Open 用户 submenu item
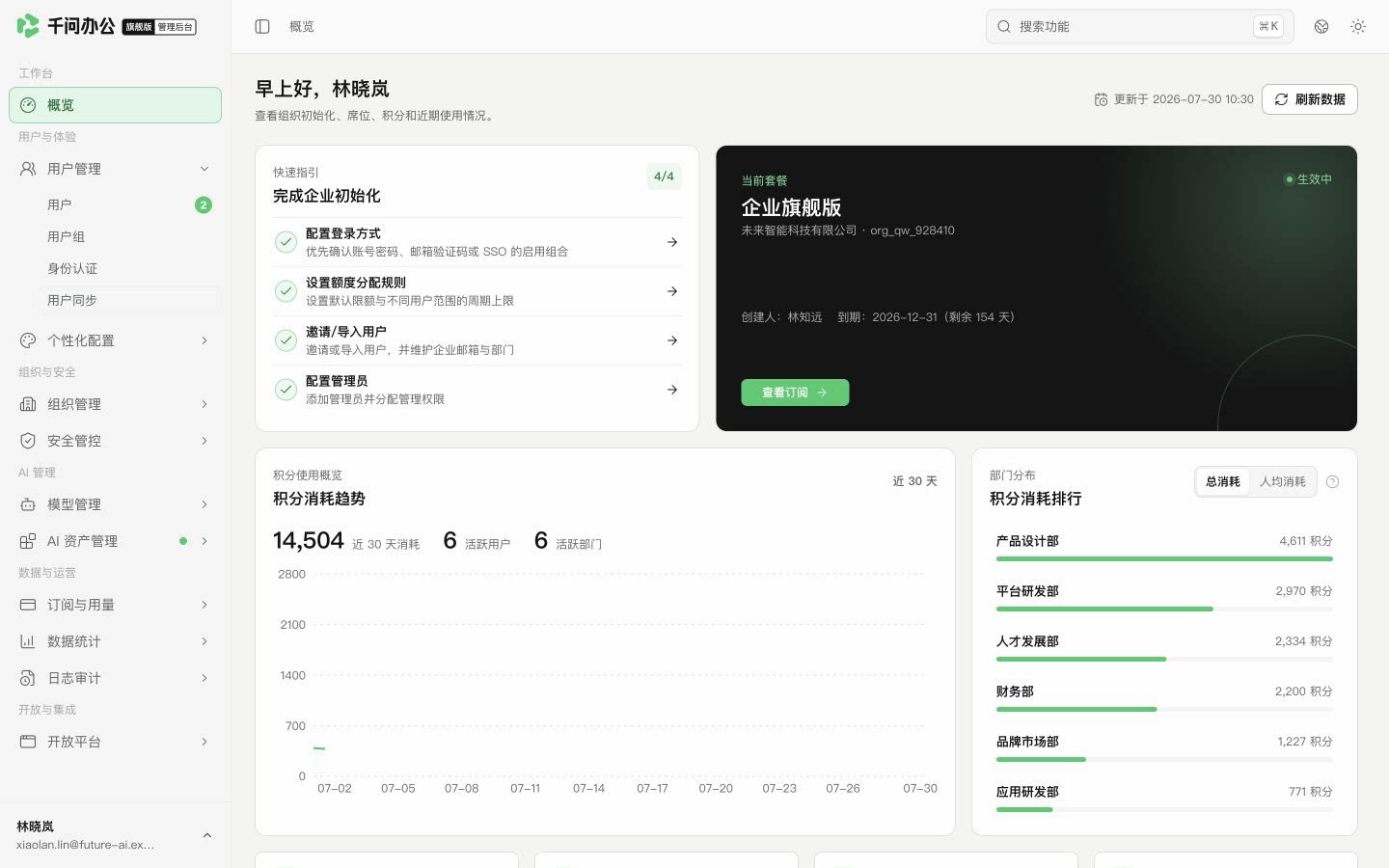The height and width of the screenshot is (868, 1389). pos(128,204)
